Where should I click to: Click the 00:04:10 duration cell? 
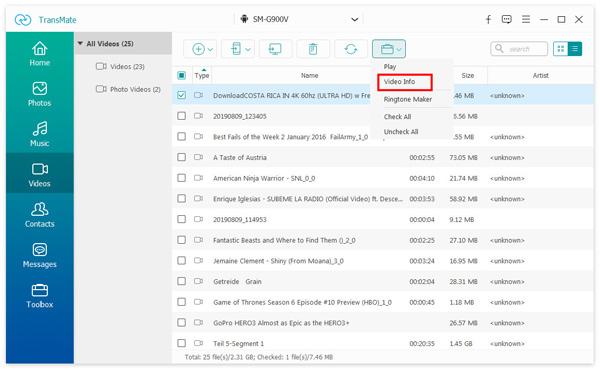[422, 178]
